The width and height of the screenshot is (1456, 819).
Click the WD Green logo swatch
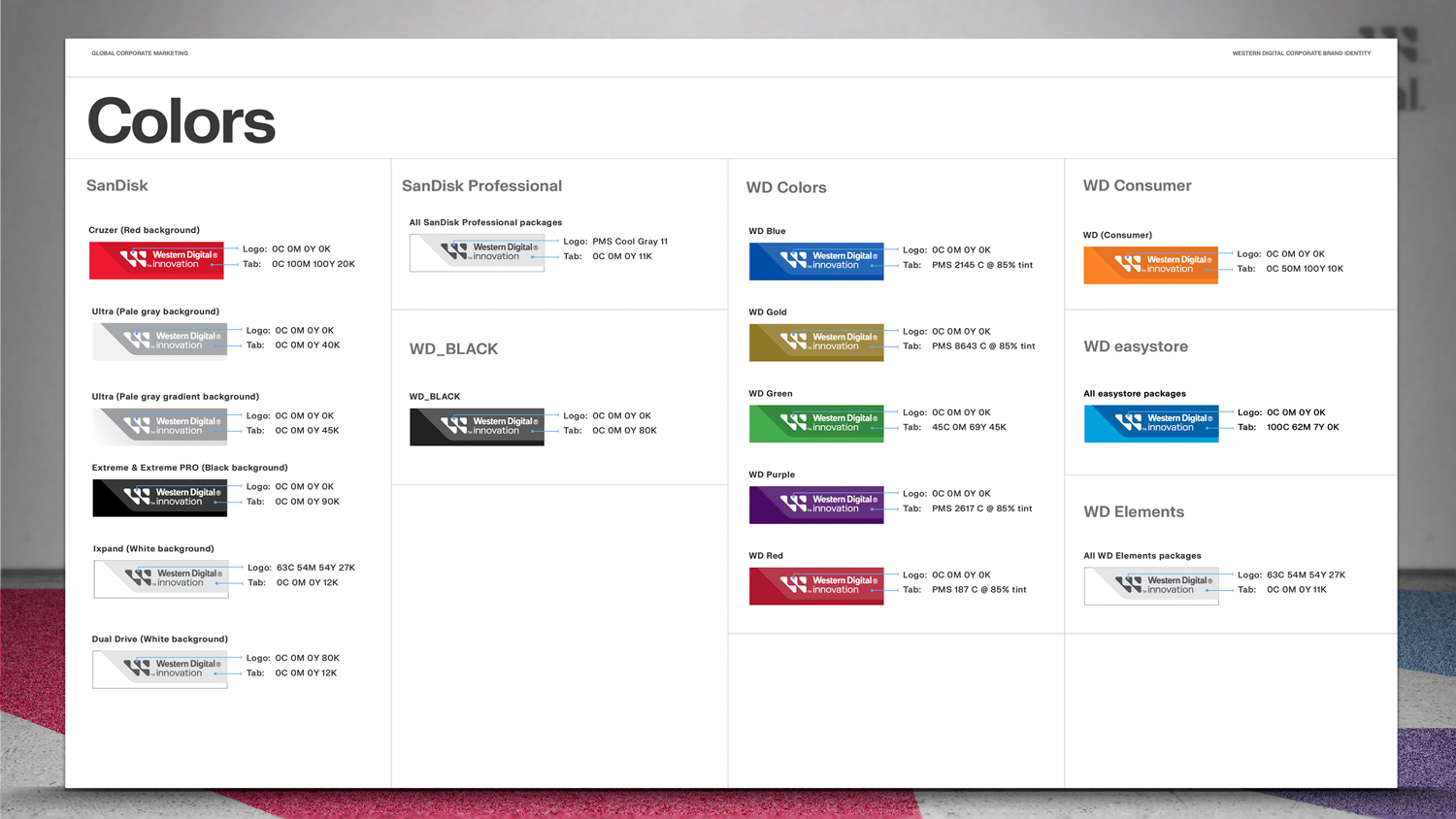point(816,424)
